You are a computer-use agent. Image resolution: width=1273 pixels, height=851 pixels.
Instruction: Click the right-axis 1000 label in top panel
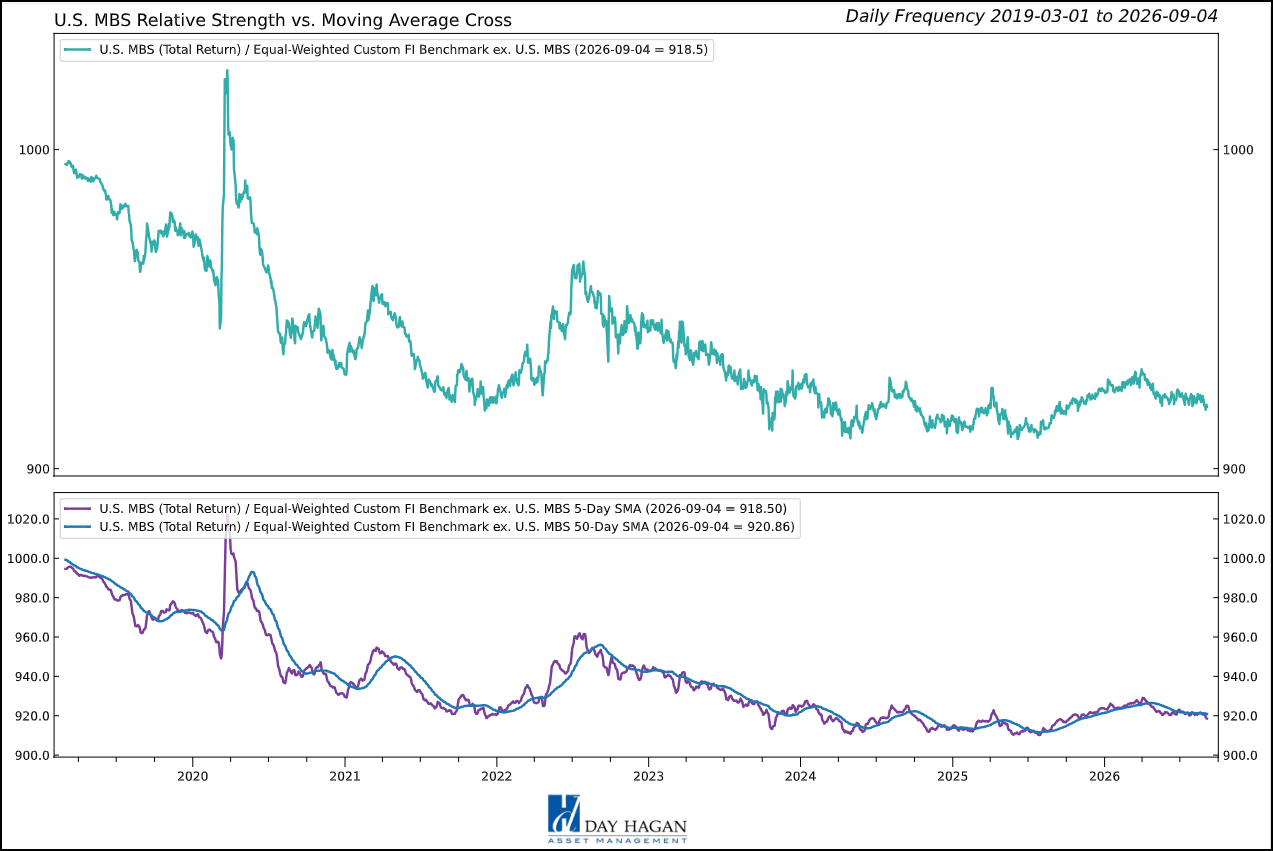tap(1239, 150)
